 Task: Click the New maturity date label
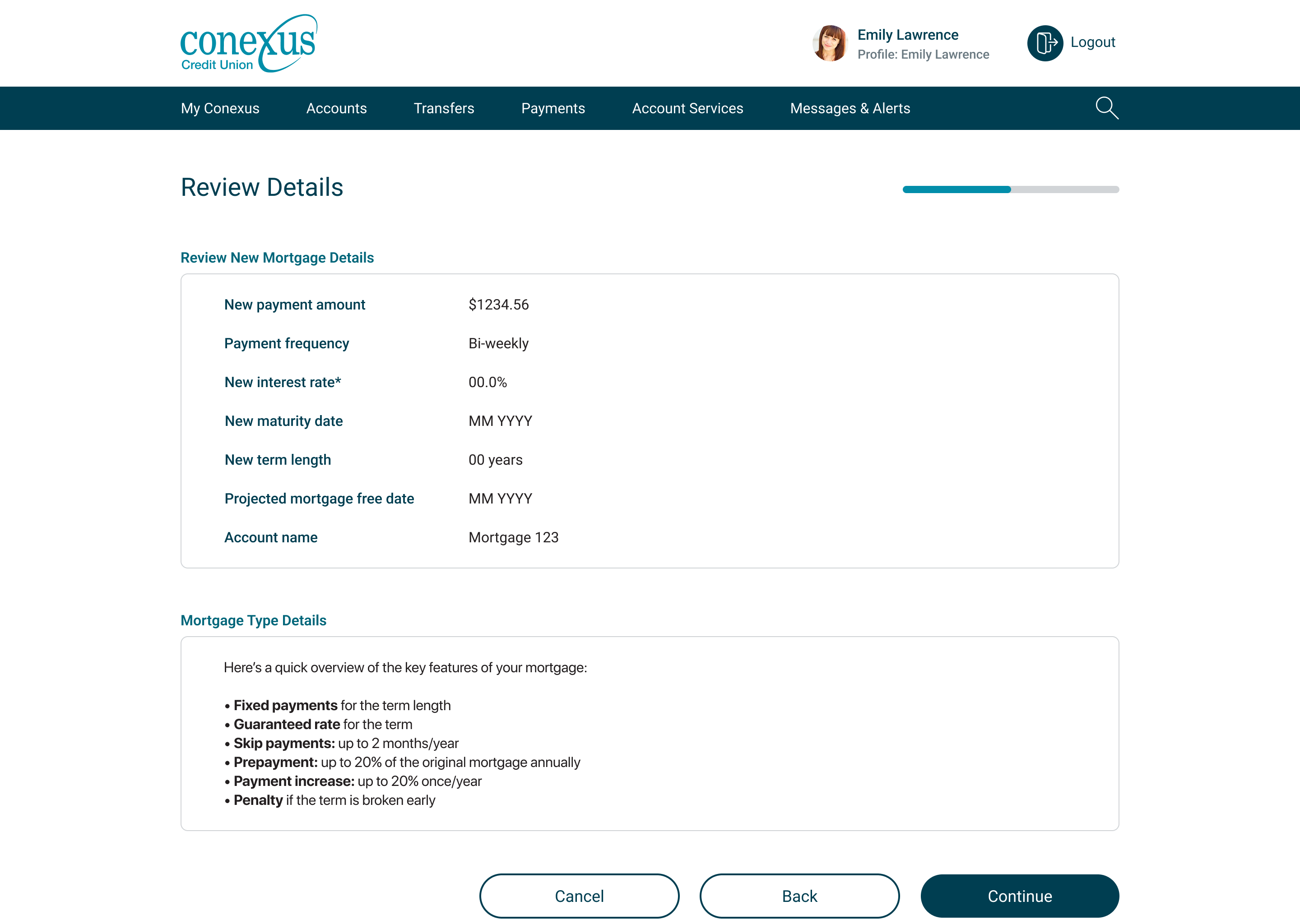pos(283,420)
